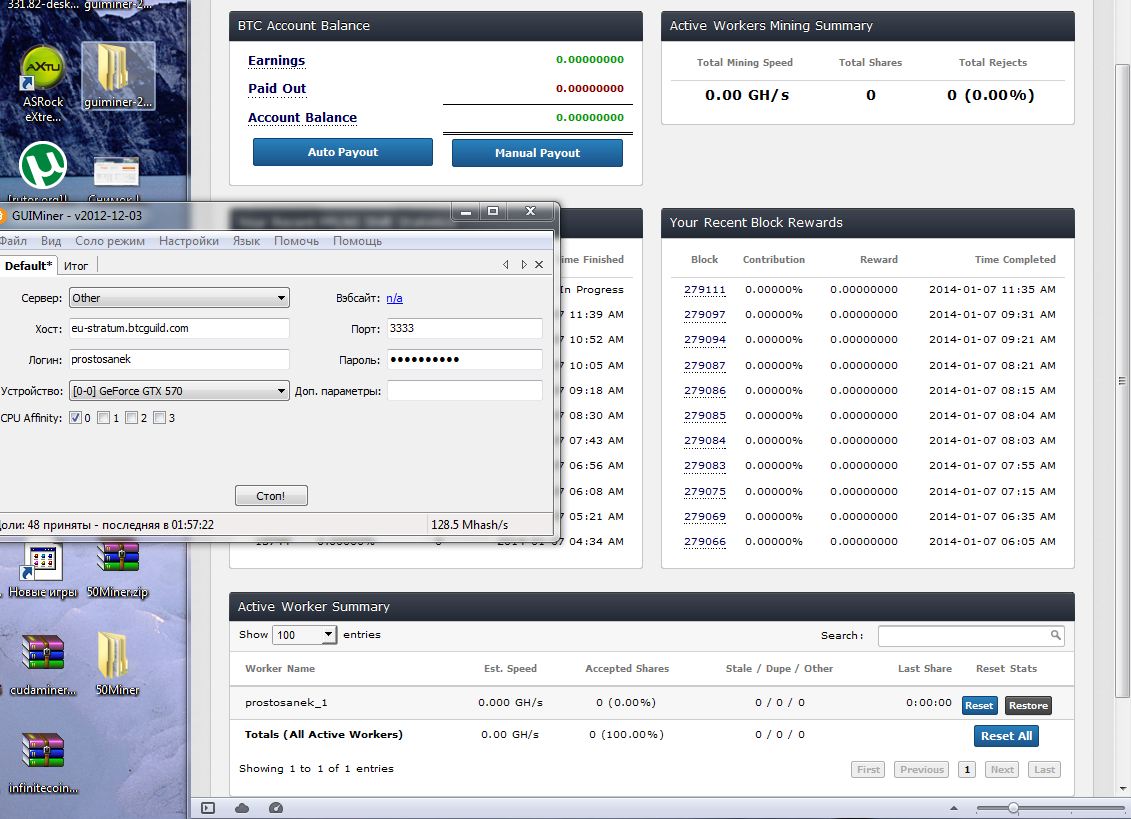
Task: Reset stats for worker prostosanek_1
Action: (980, 706)
